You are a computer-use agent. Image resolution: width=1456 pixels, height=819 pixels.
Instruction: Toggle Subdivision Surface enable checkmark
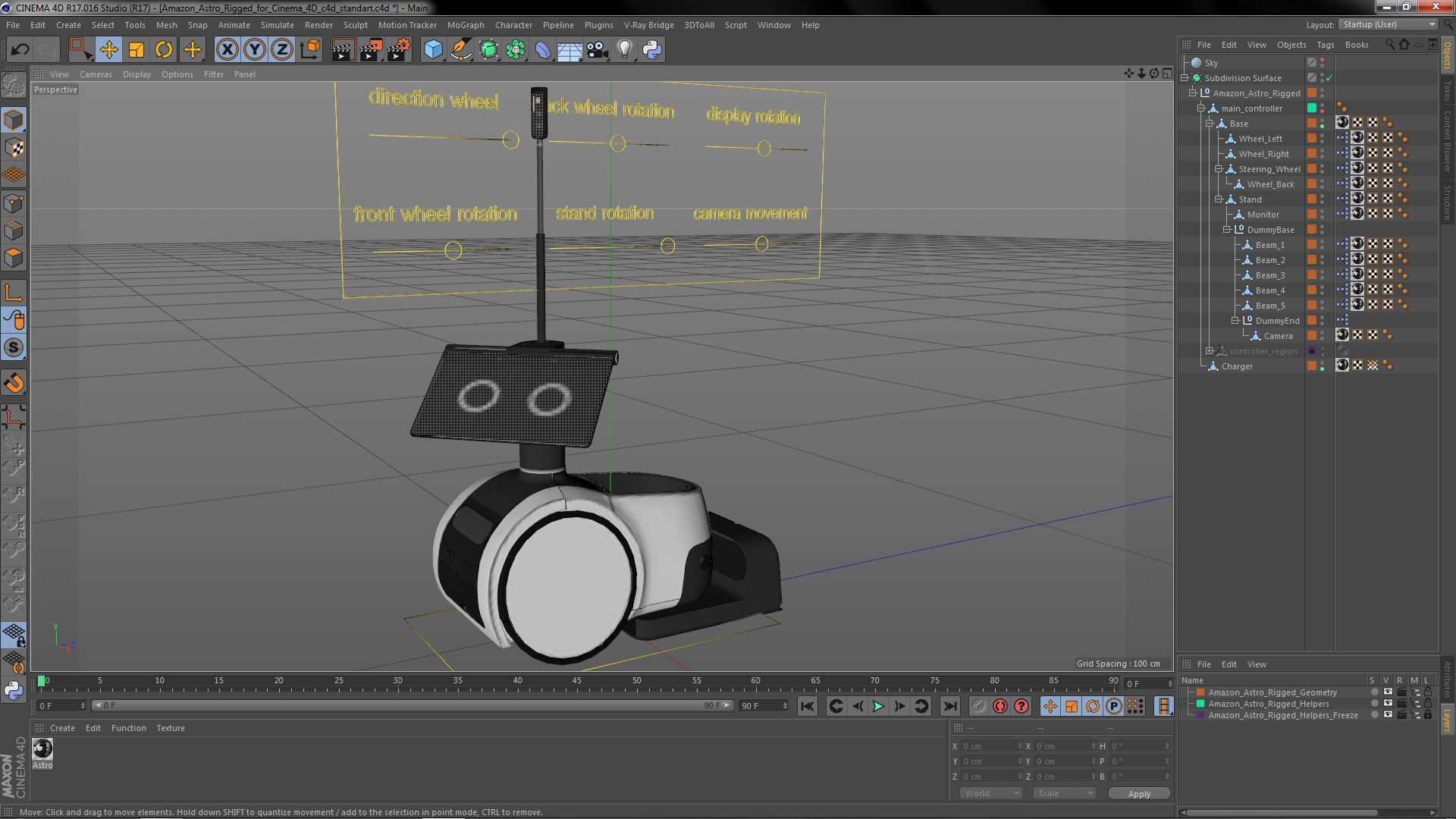(1329, 78)
